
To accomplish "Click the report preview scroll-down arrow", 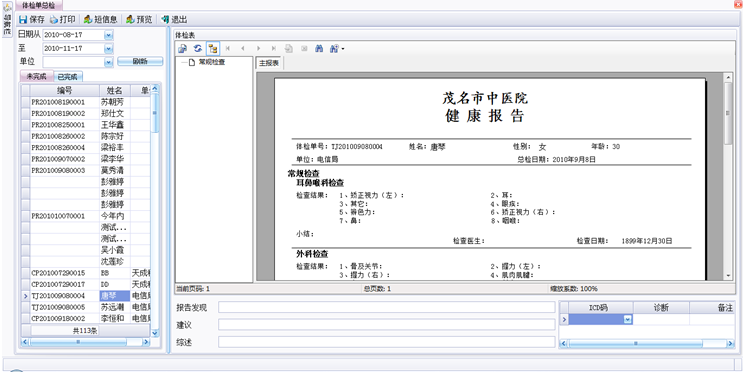I will (729, 275).
